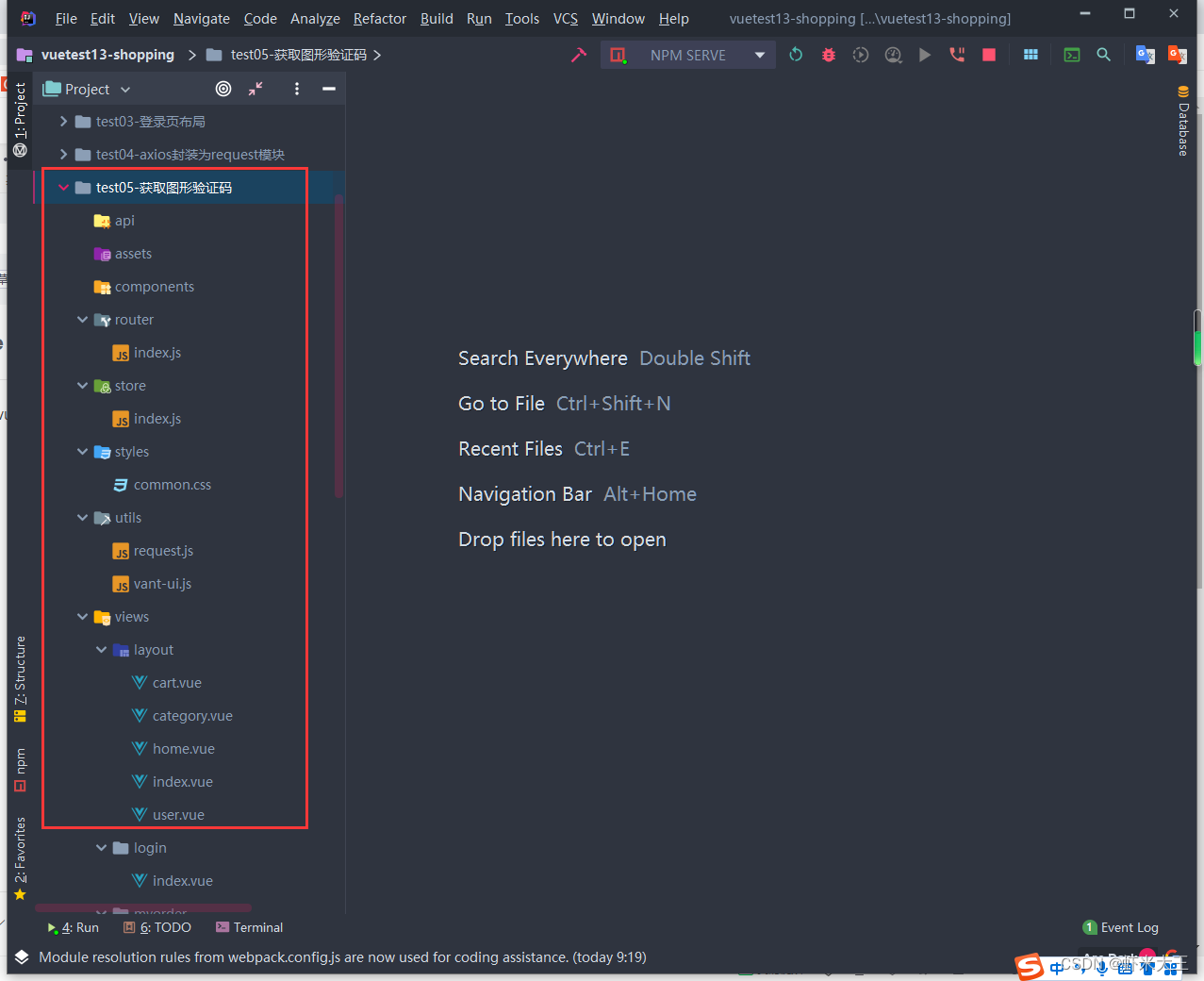This screenshot has width=1204, height=981.
Task: Open the Refactor menu
Action: 379,18
